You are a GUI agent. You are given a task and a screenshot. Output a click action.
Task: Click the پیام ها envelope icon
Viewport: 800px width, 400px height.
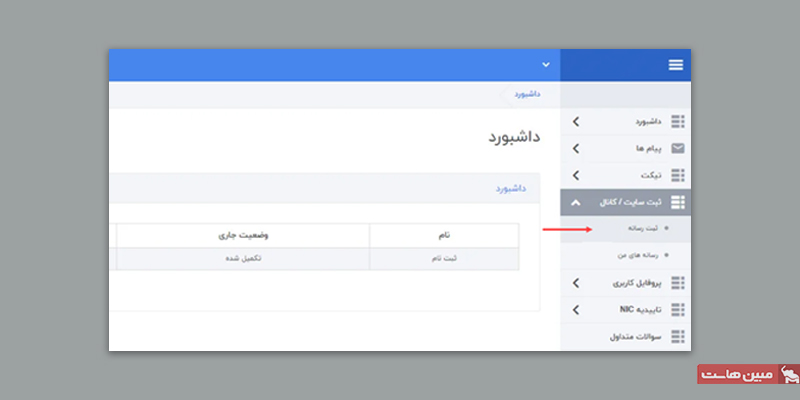(678, 148)
